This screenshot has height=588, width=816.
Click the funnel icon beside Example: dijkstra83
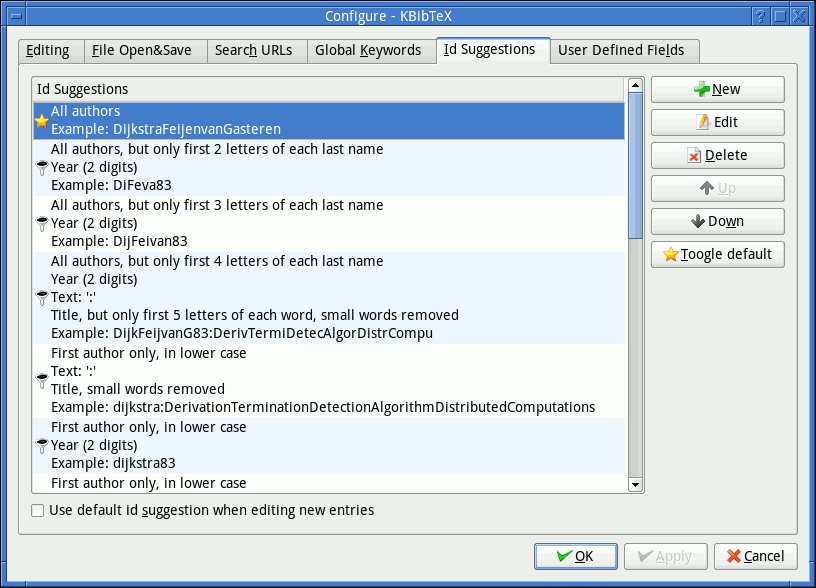click(42, 446)
